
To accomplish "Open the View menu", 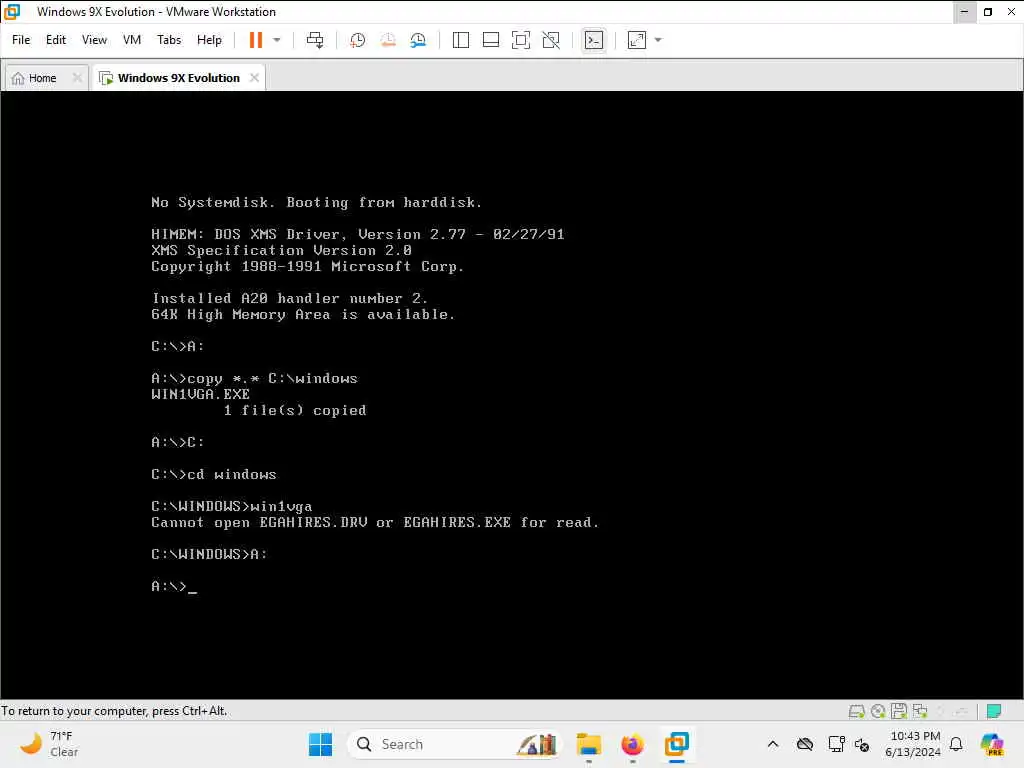I will pyautogui.click(x=94, y=40).
